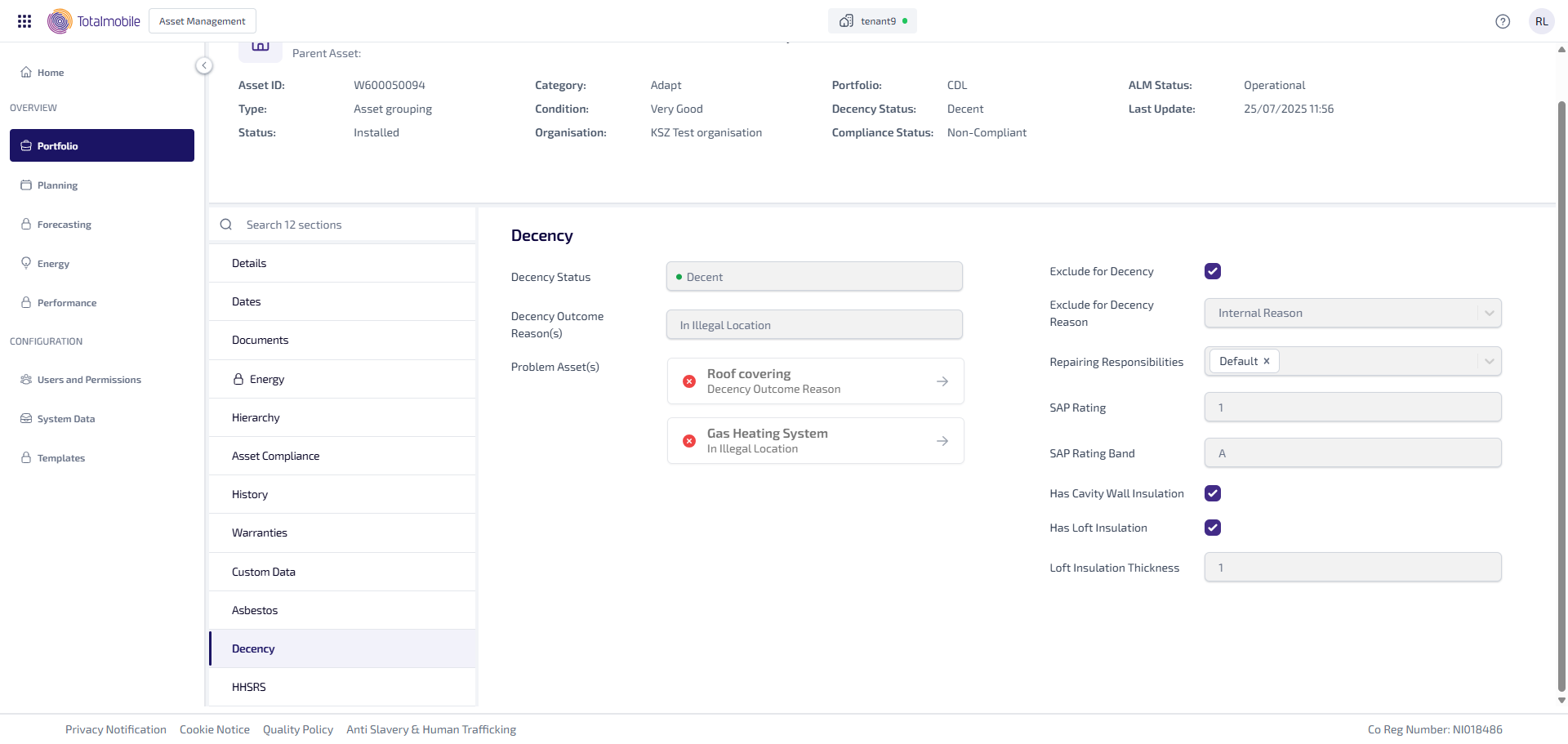Click the Totalmobile logo
1568x744 pixels.
tap(94, 21)
